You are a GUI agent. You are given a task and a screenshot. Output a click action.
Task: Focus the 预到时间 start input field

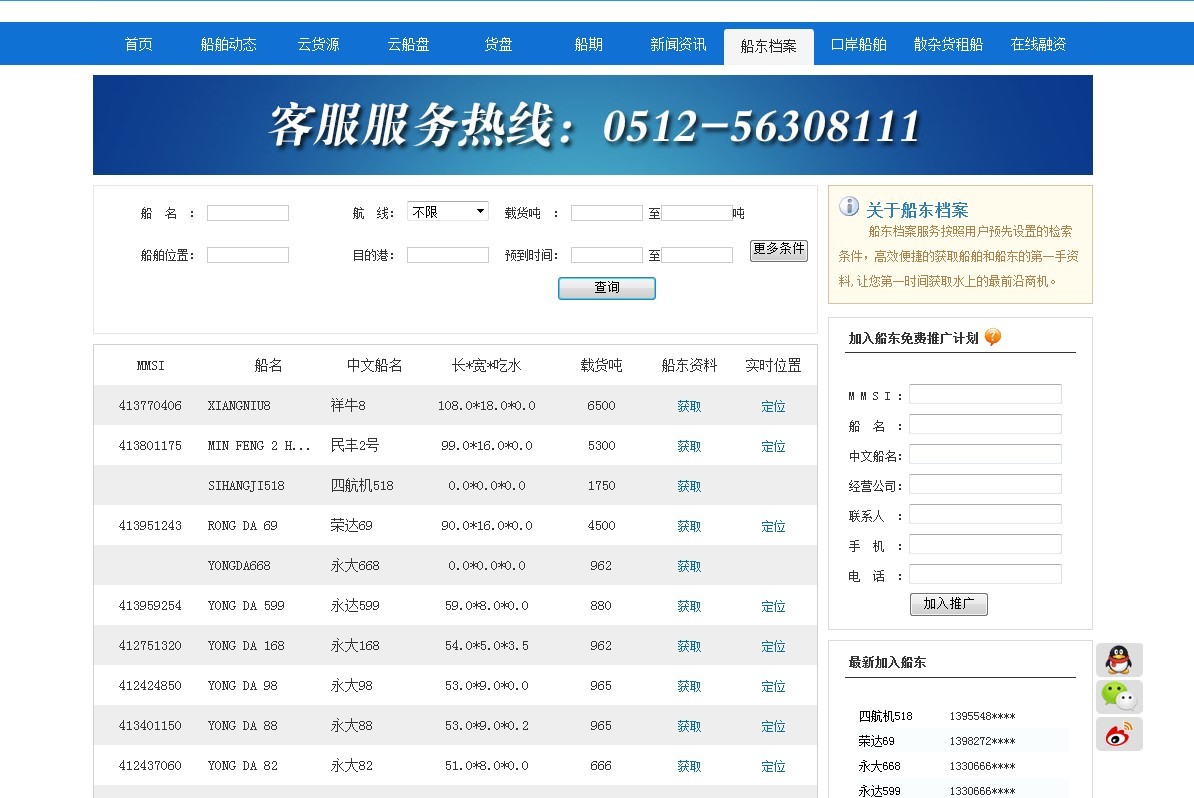(607, 255)
